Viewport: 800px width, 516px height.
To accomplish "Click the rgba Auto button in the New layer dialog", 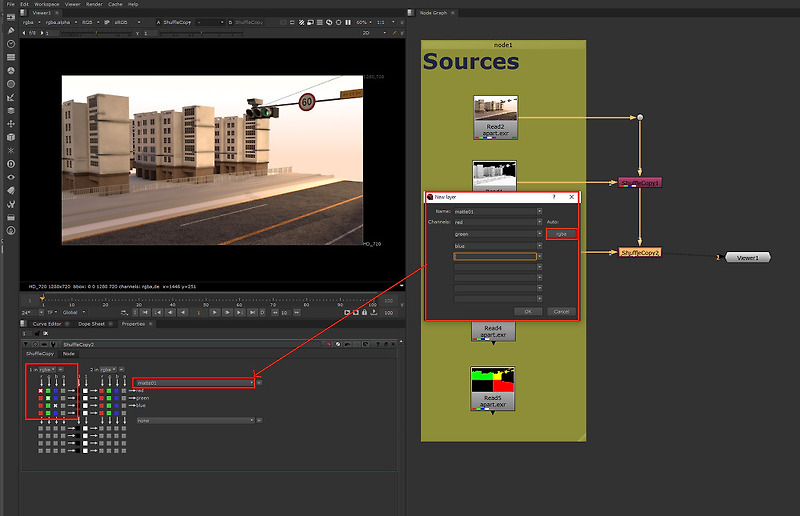I will click(x=561, y=234).
